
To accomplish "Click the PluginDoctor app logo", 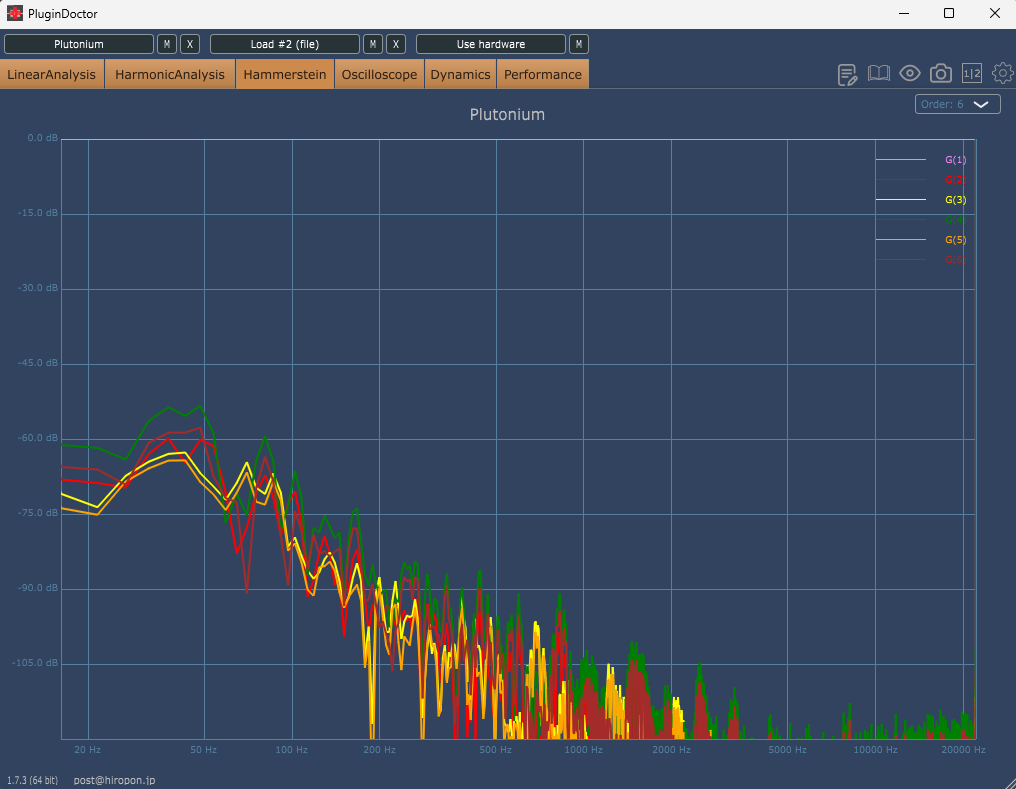I will point(14,14).
